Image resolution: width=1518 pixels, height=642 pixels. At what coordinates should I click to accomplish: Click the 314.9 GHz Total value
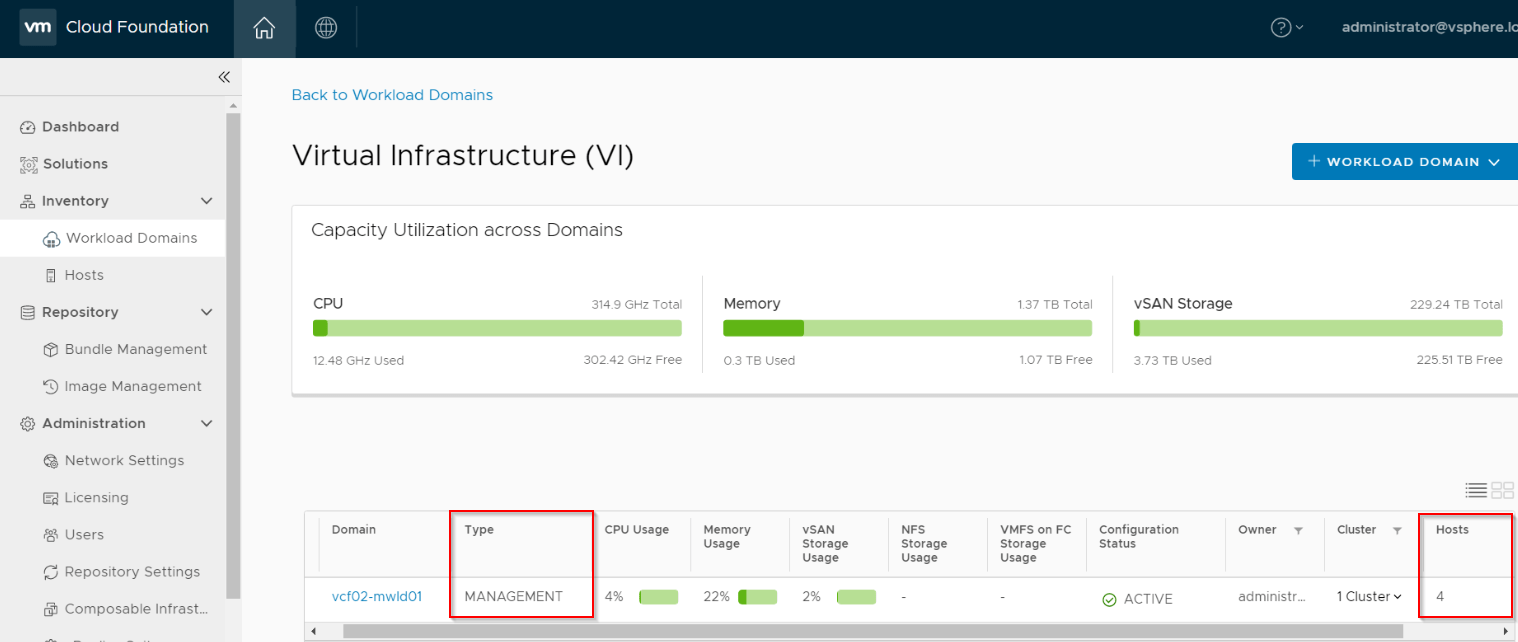pos(637,305)
